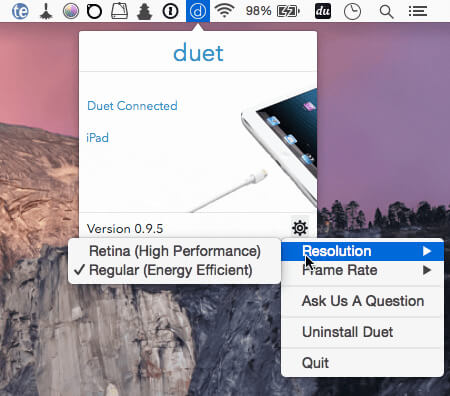Click the Version 0.9.5 label
450x396 pixels.
click(x=125, y=229)
